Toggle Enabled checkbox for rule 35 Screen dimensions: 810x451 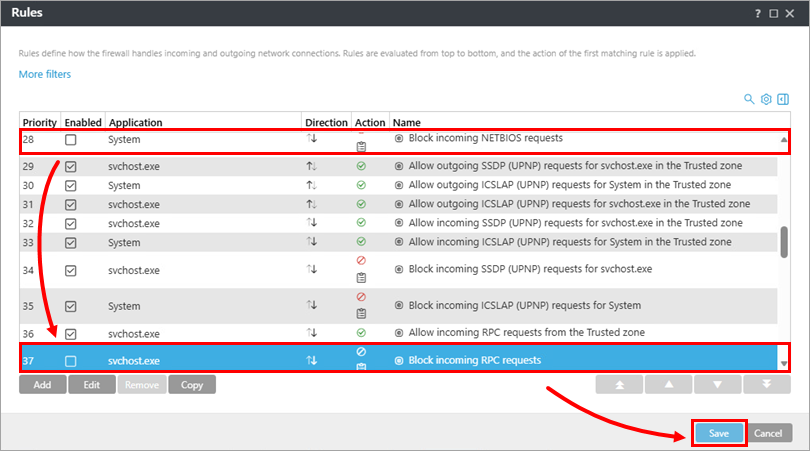click(x=71, y=306)
